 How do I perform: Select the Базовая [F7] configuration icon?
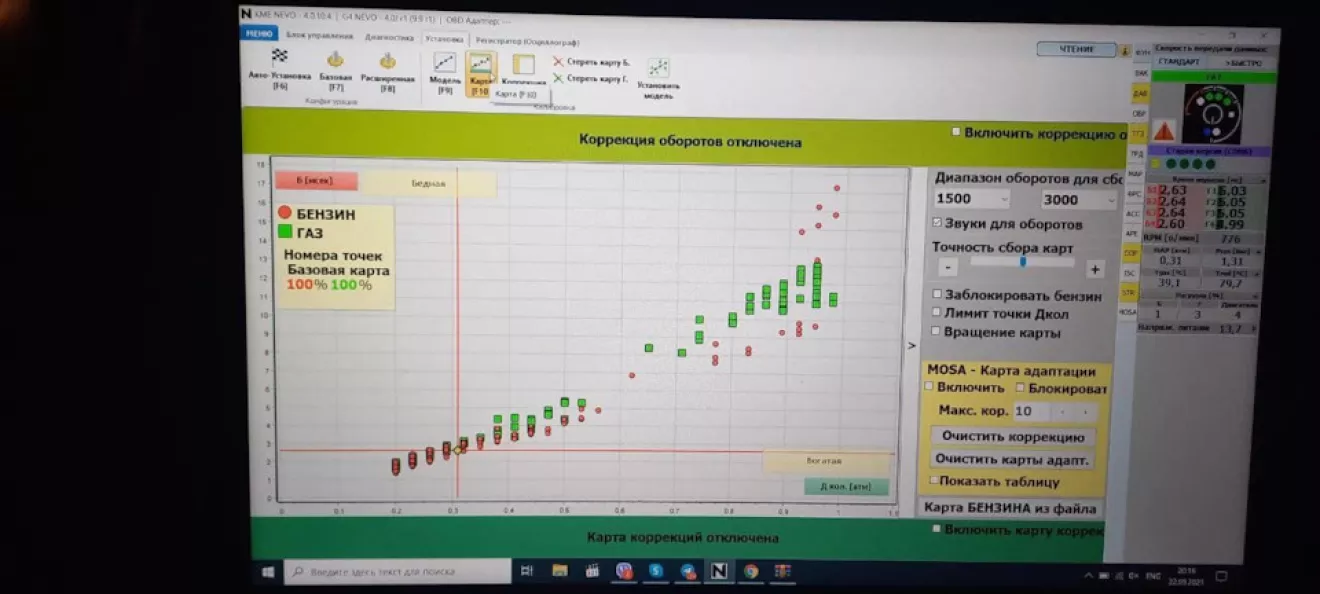point(336,60)
